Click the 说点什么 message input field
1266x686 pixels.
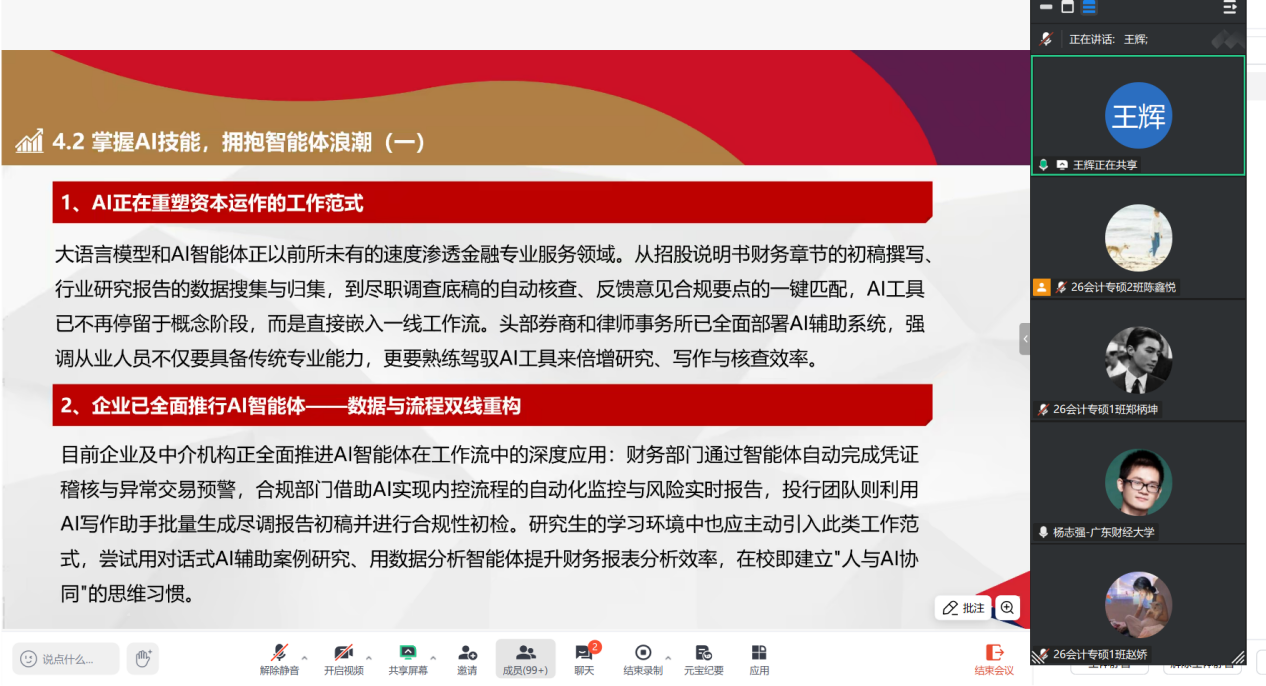click(66, 658)
